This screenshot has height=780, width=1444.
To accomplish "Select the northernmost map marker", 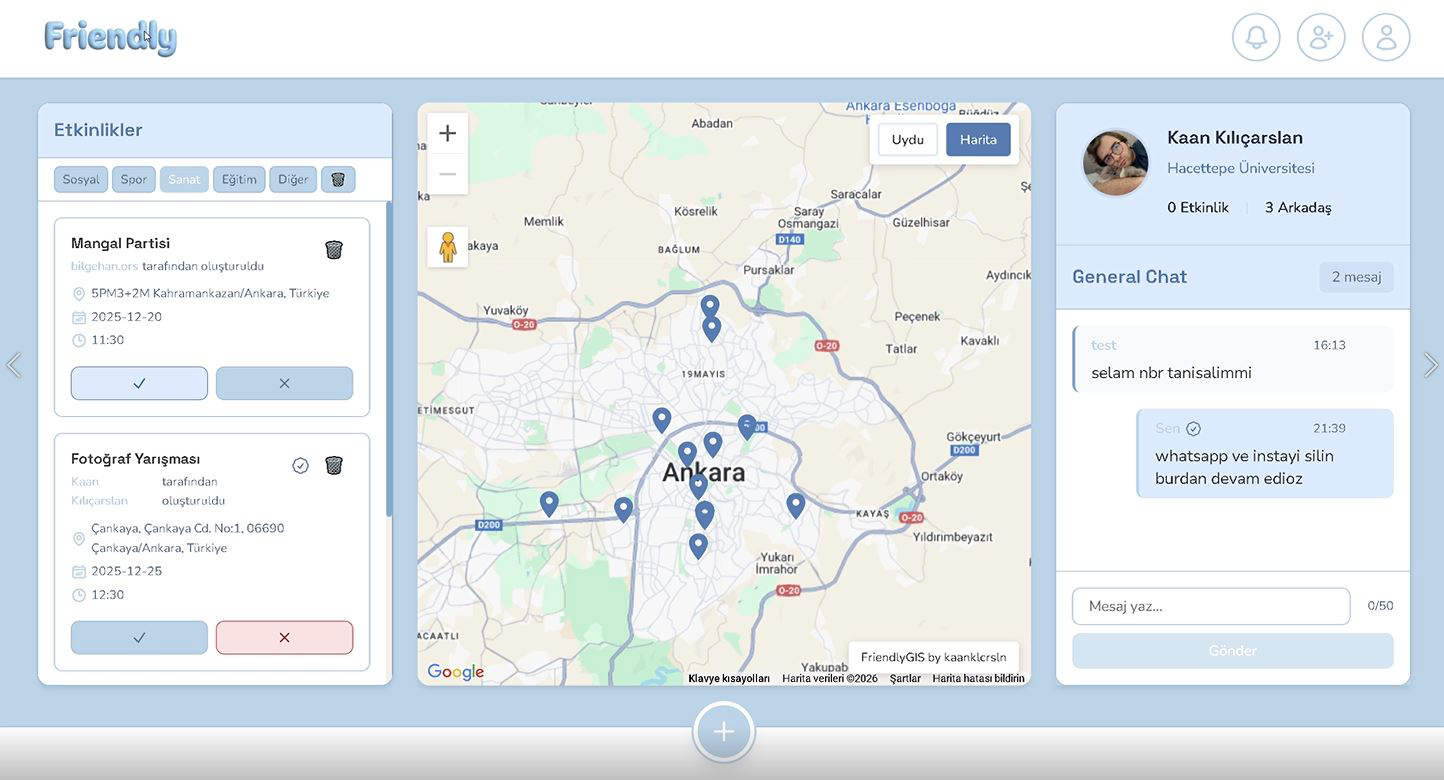I will click(x=710, y=306).
